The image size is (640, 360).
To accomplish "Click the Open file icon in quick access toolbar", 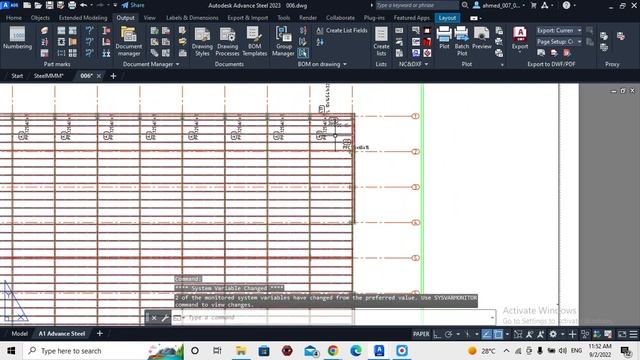I will pyautogui.click(x=38, y=5).
